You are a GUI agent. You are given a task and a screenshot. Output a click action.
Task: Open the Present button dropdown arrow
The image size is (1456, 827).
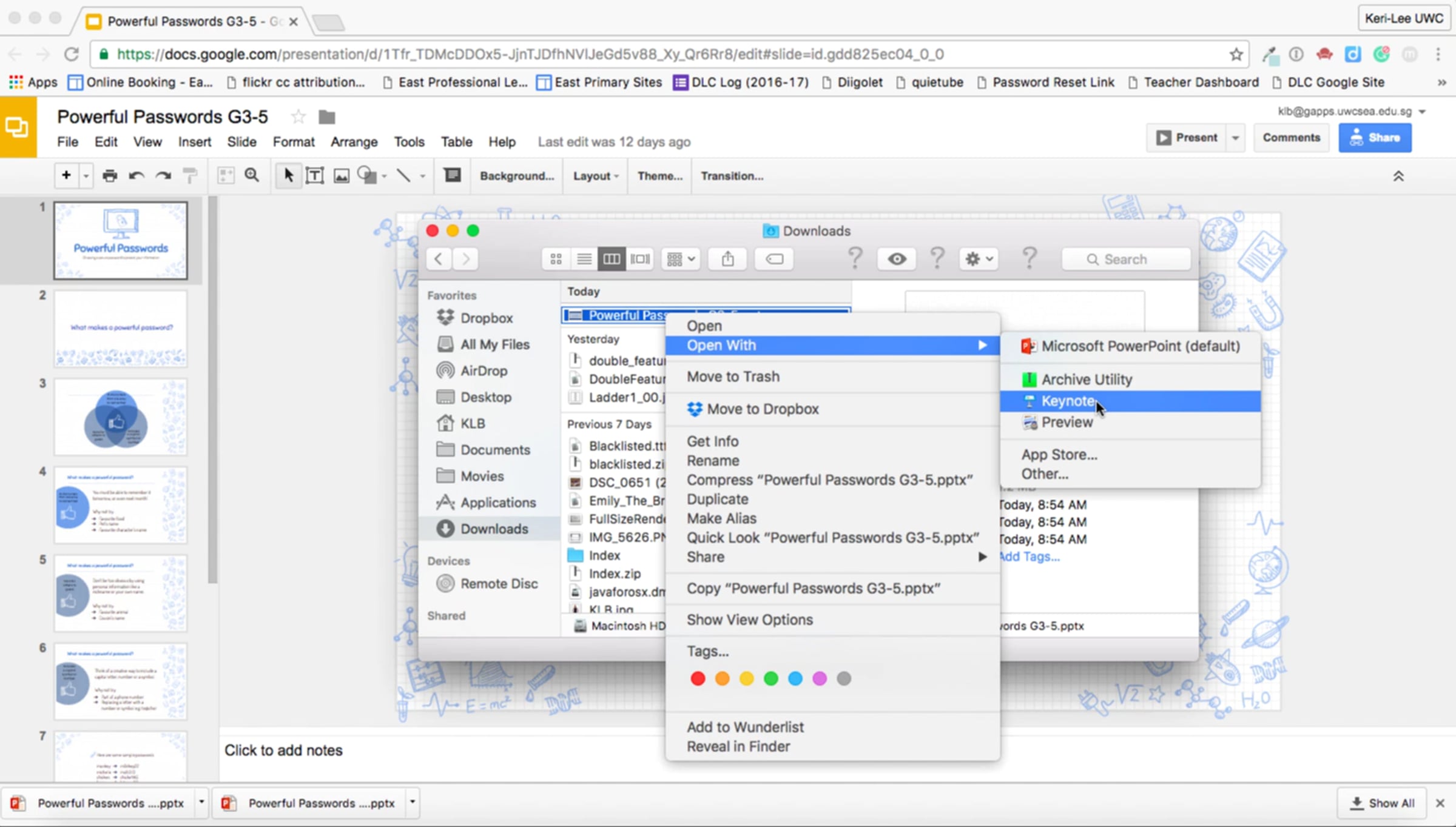click(1235, 138)
